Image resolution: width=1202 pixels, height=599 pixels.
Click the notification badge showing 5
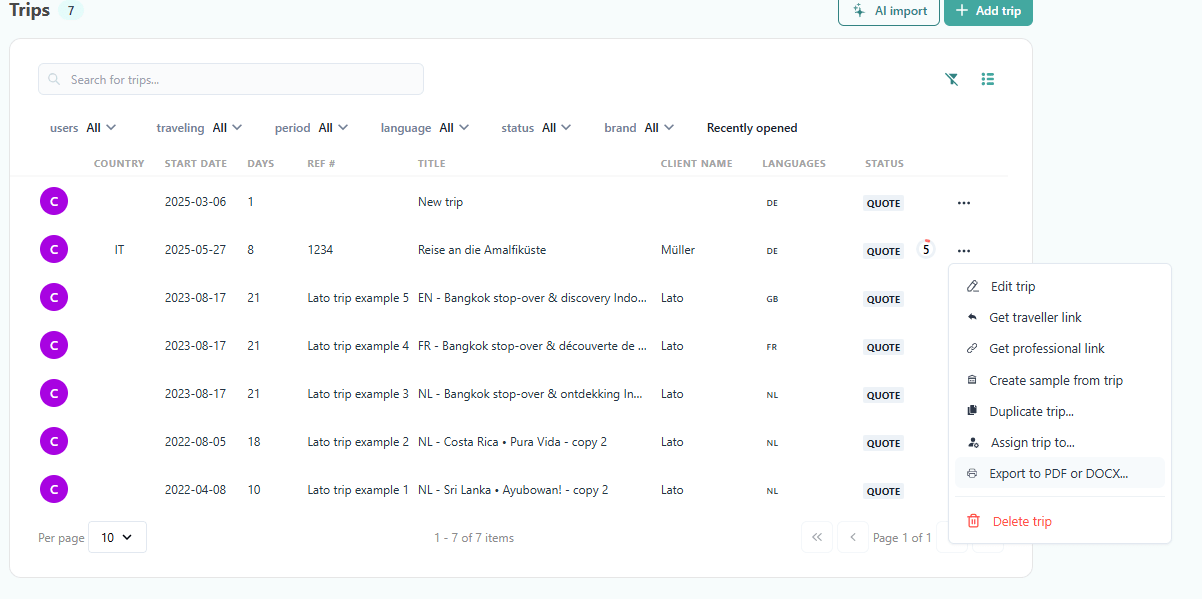click(926, 250)
